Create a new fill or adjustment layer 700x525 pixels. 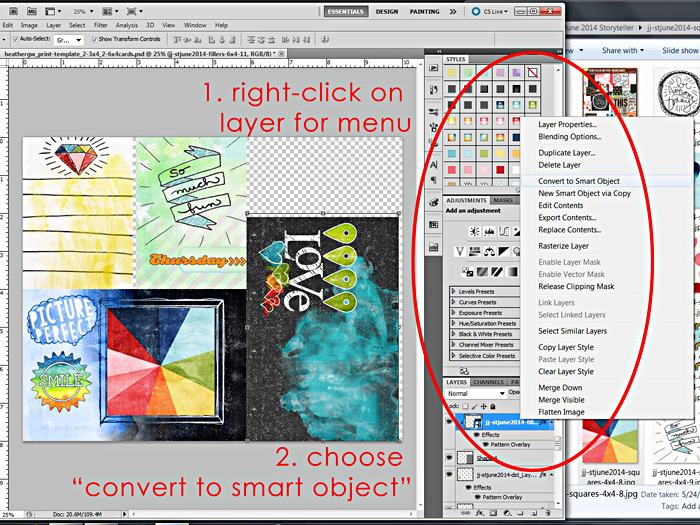pos(508,513)
